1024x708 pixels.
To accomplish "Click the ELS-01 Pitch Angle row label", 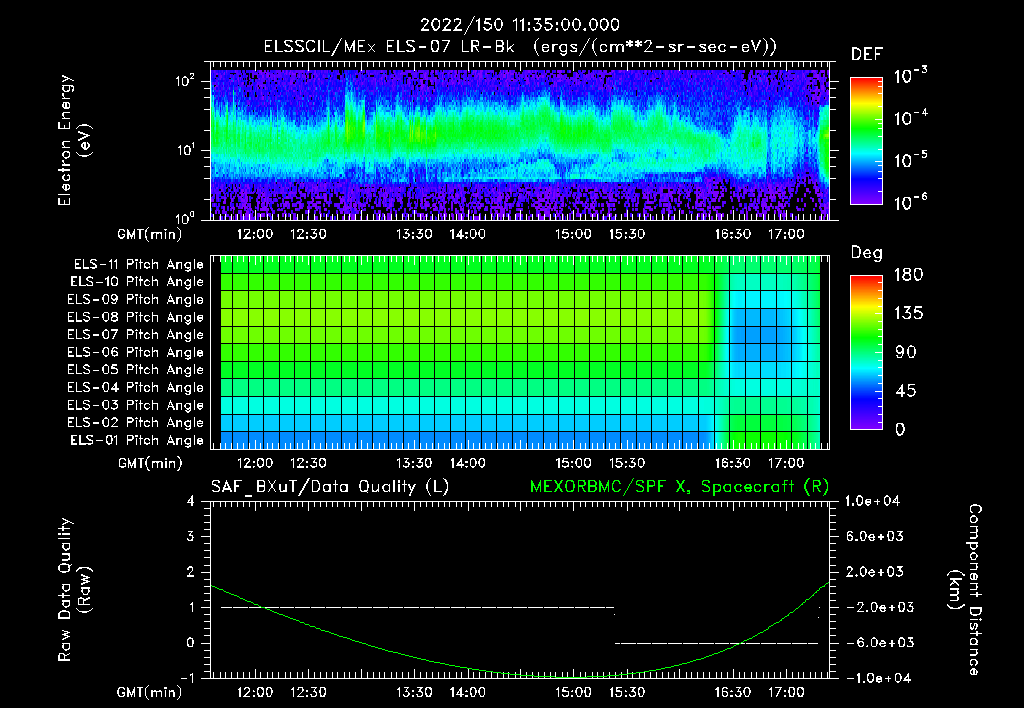I will (137, 440).
